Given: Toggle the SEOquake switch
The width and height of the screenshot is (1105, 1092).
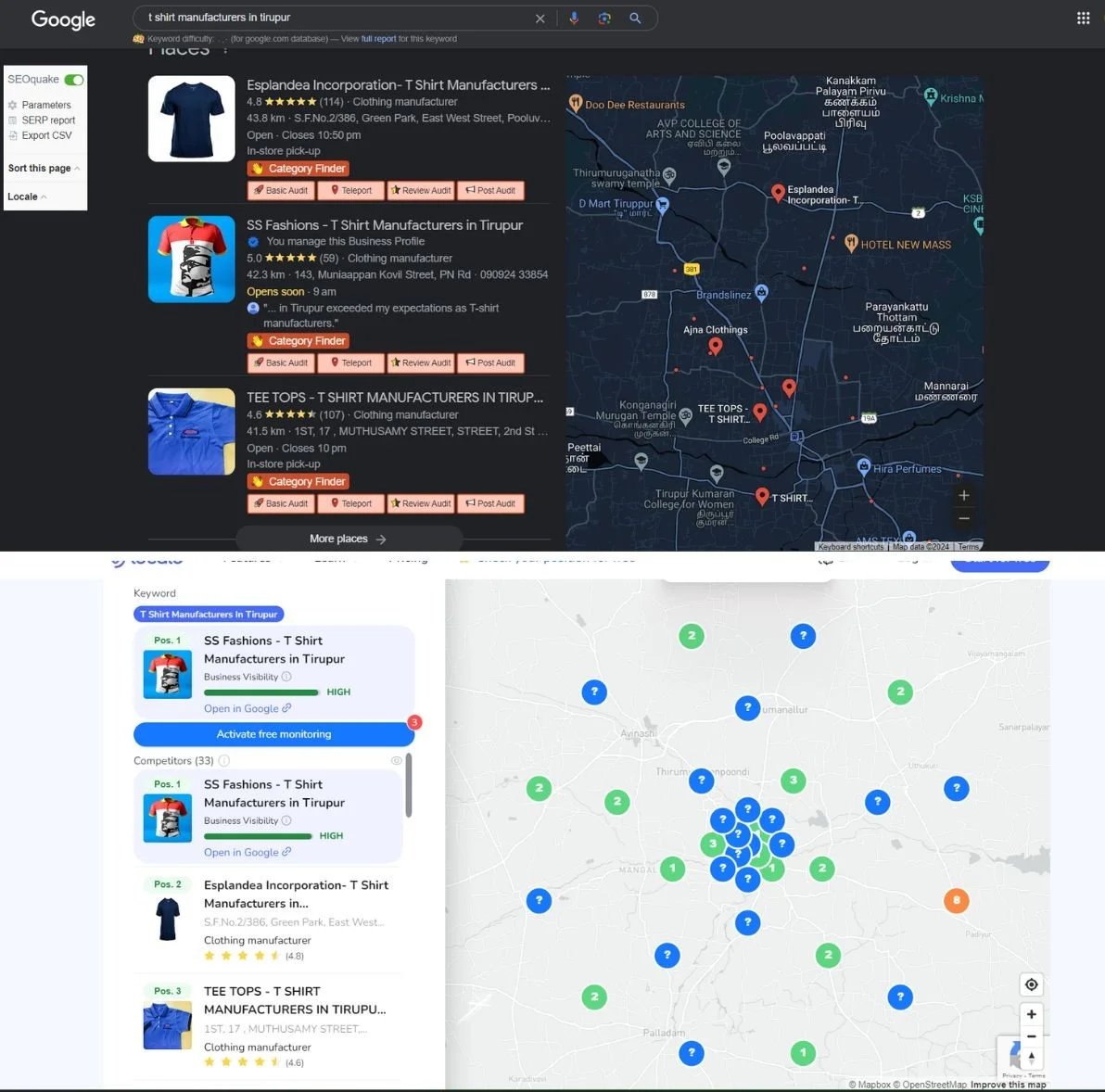Looking at the screenshot, I should coord(74,80).
